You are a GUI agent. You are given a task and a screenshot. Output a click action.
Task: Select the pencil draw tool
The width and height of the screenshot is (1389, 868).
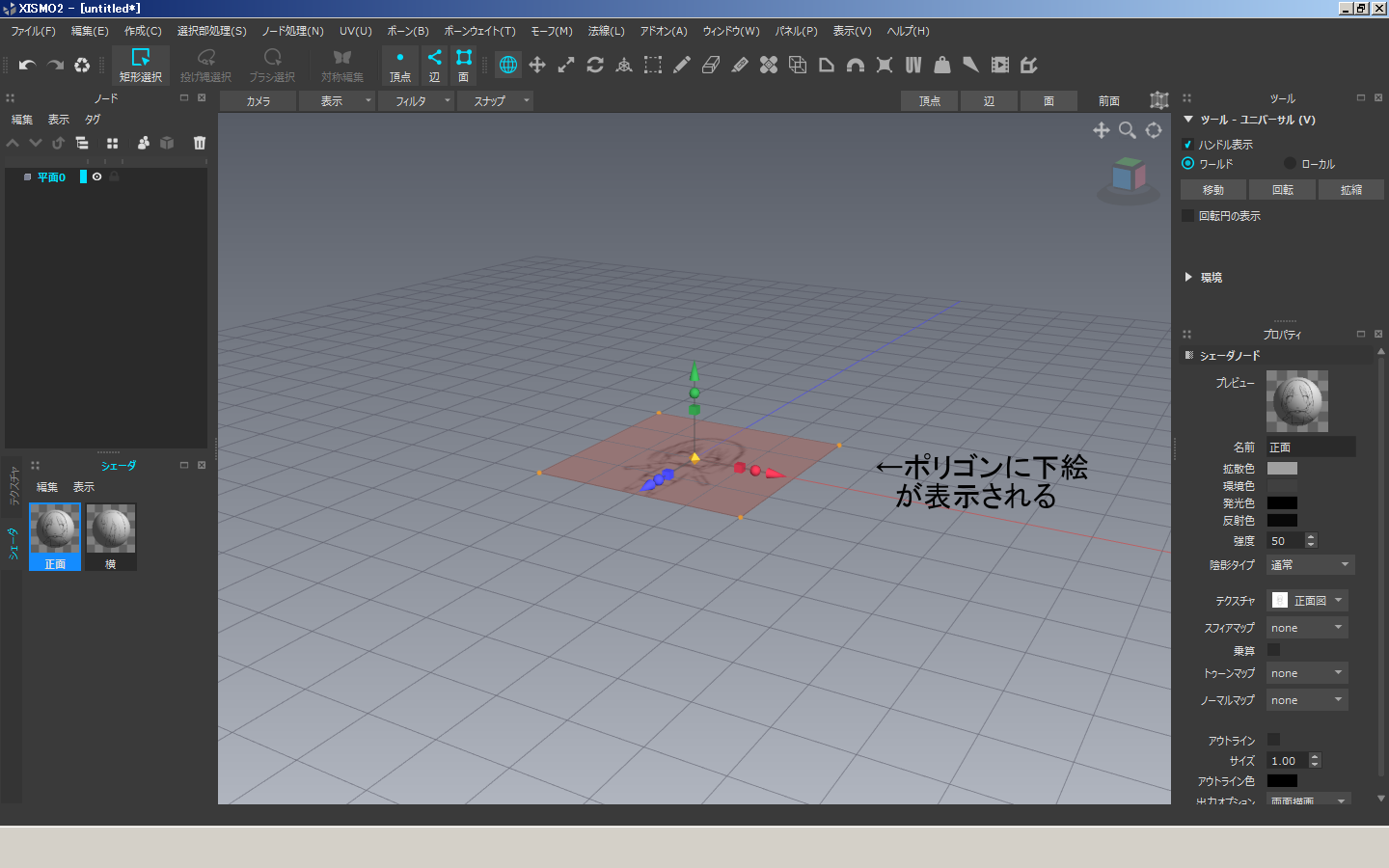tap(682, 65)
